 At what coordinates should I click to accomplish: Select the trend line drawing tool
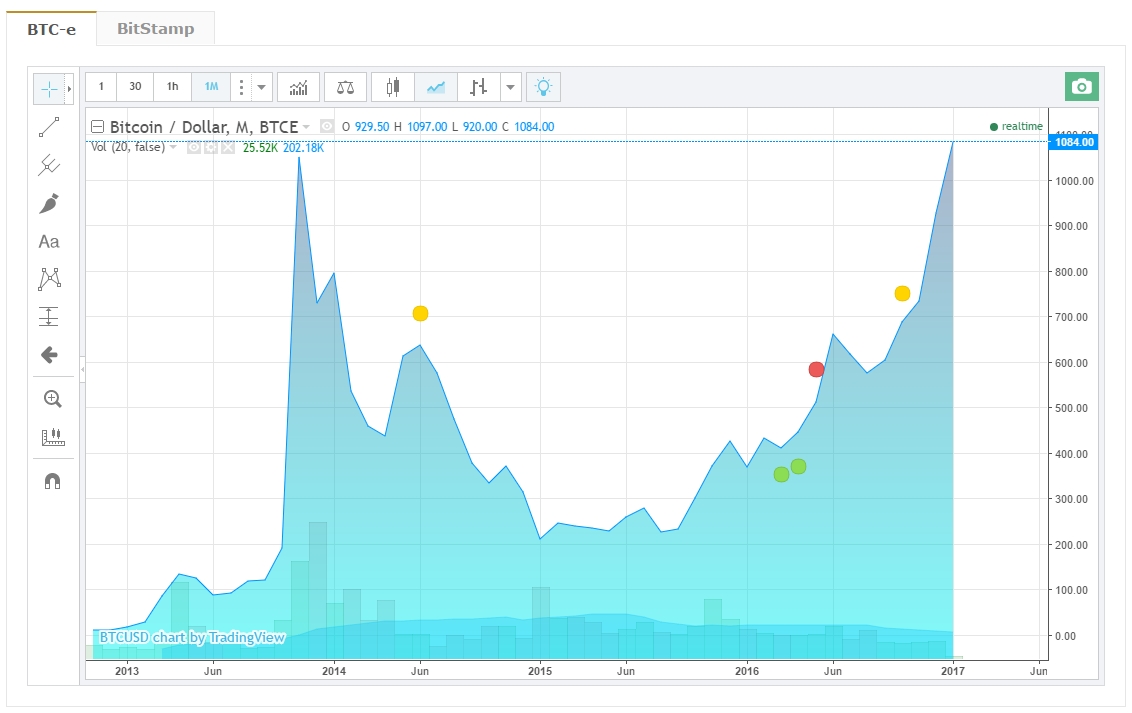tap(49, 128)
